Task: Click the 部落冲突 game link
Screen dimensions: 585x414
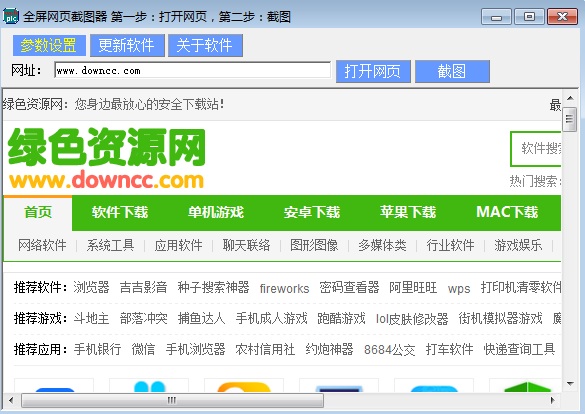Action: (x=143, y=319)
